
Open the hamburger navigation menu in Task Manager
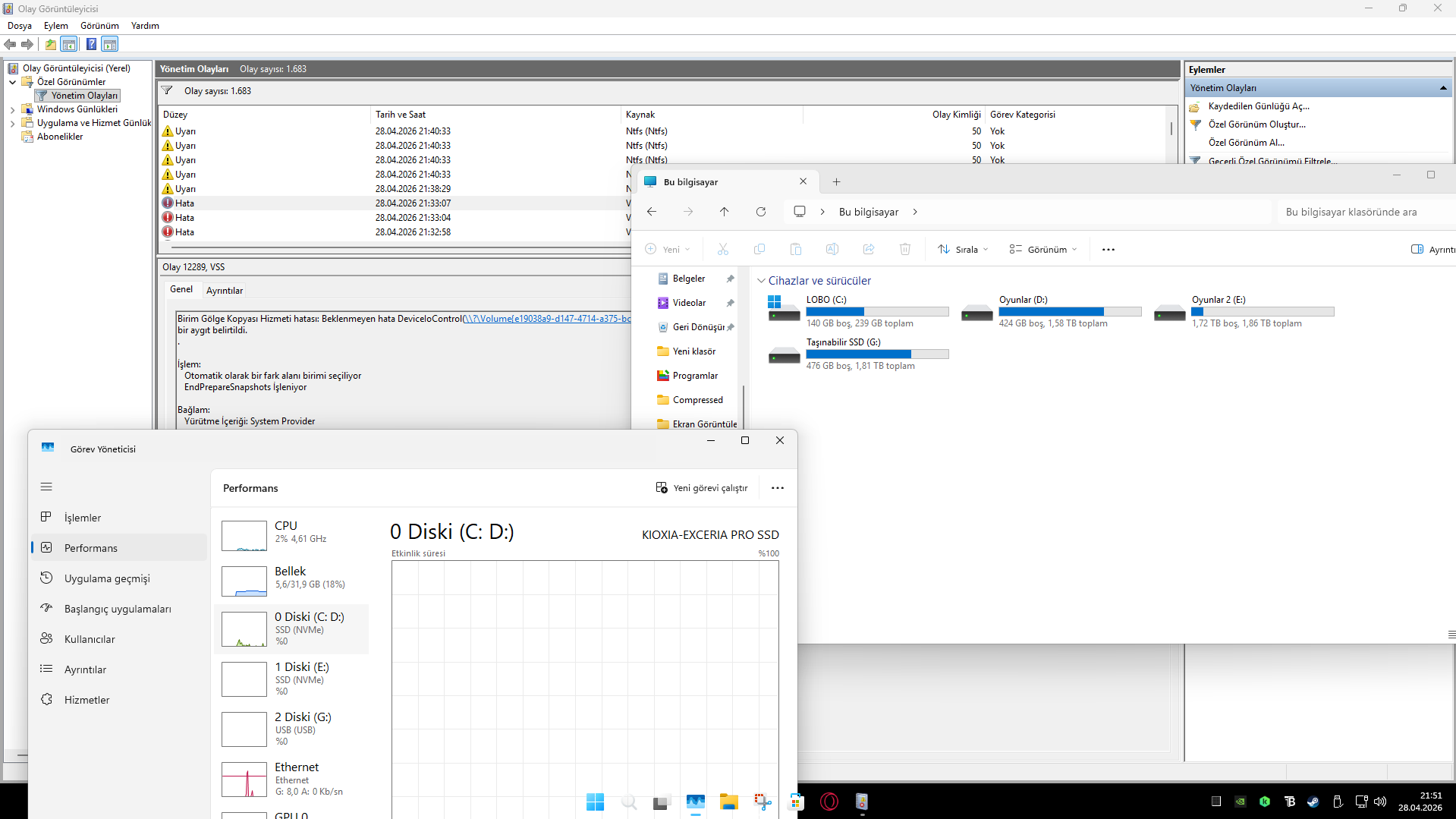pyautogui.click(x=46, y=487)
